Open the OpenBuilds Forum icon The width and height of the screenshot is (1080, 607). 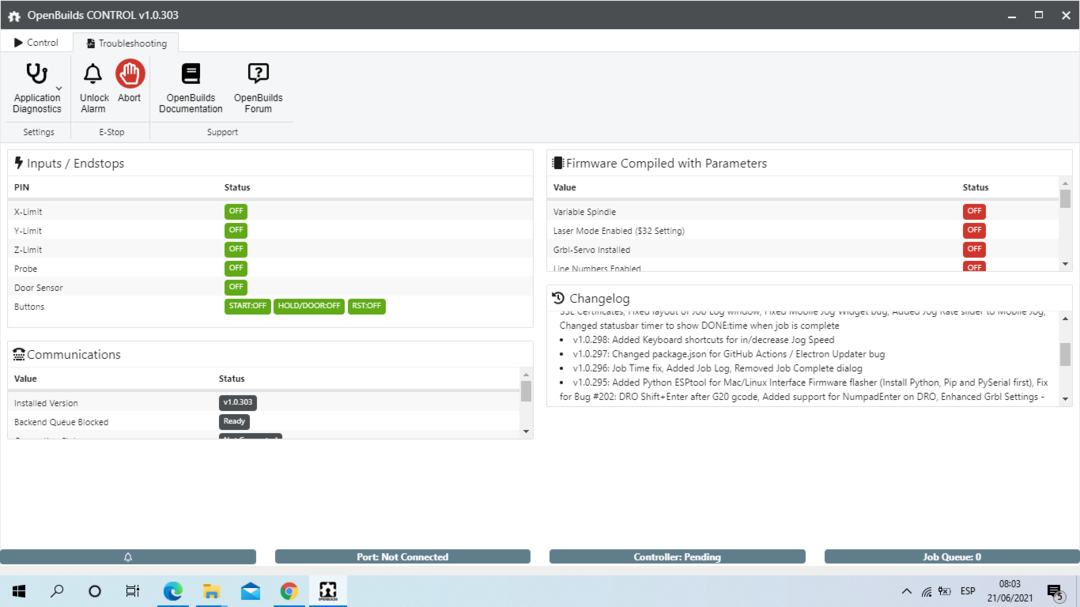tap(258, 75)
